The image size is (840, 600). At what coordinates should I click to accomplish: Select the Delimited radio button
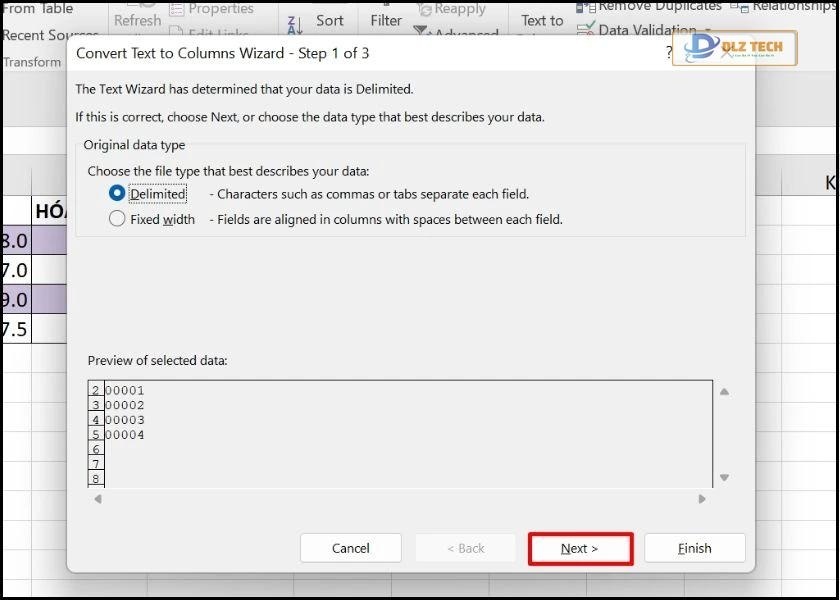click(118, 194)
